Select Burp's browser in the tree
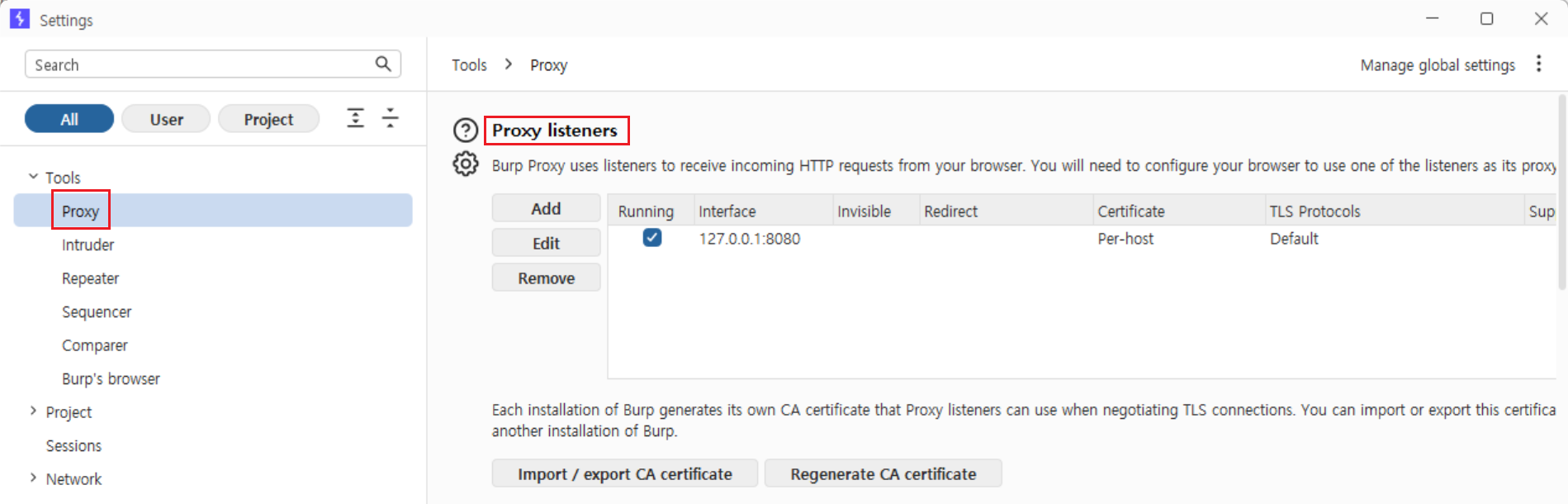The width and height of the screenshot is (1568, 504). (x=111, y=378)
